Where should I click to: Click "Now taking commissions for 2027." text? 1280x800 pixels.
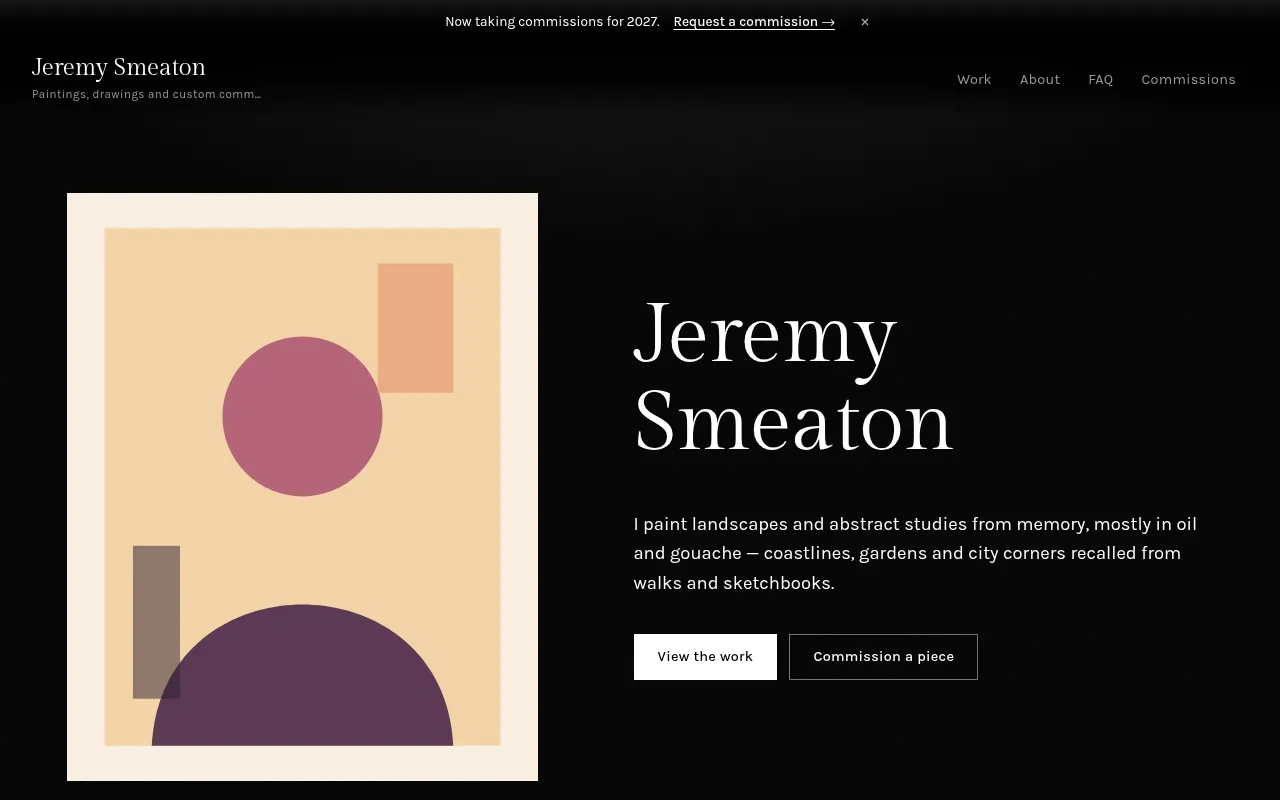tap(552, 22)
